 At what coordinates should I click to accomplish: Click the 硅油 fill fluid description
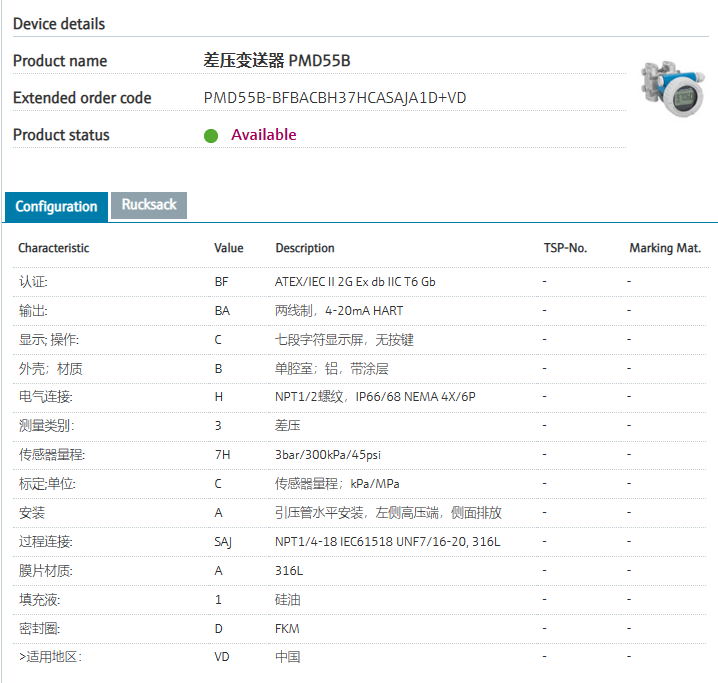click(x=288, y=600)
